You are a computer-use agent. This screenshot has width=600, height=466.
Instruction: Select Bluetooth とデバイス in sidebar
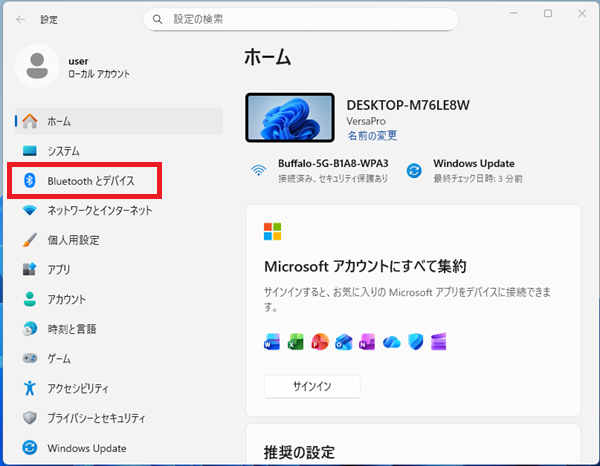119,180
